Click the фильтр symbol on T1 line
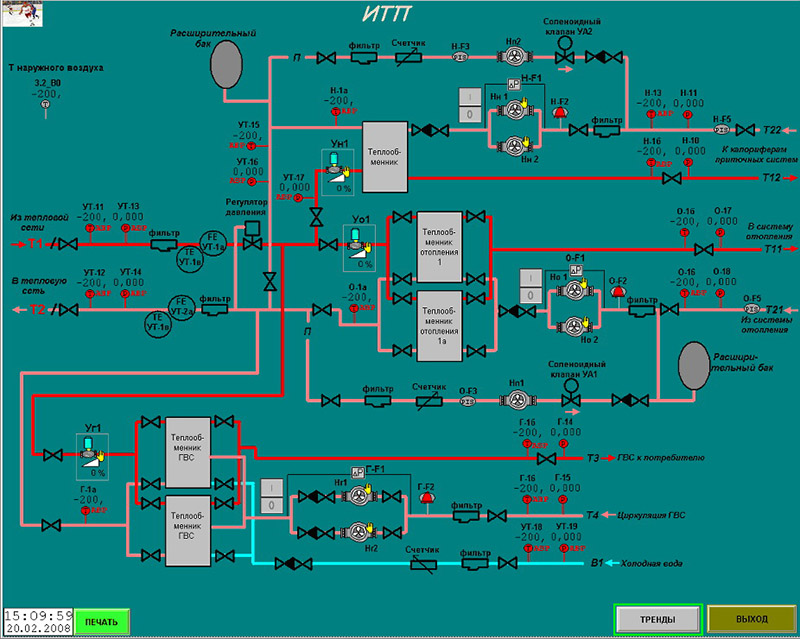The image size is (800, 639). pyautogui.click(x=164, y=245)
